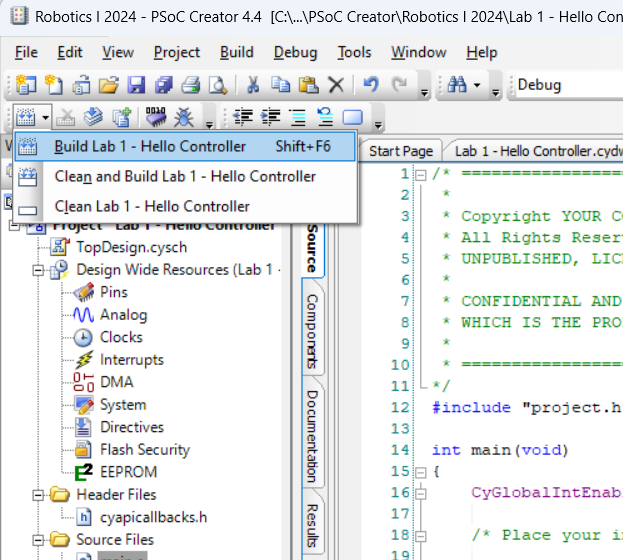The image size is (623, 560).
Task: Open standard toolbar overflow options
Action: pos(424,93)
